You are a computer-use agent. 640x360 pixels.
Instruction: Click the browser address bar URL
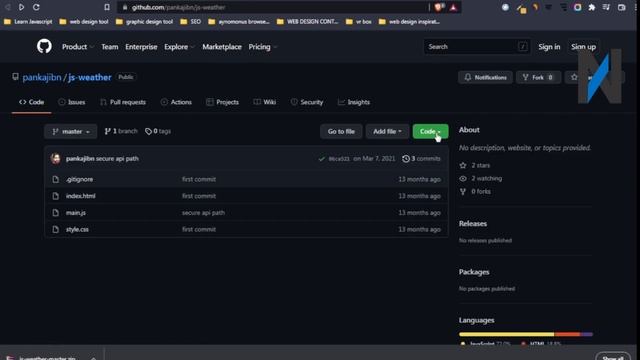(178, 7)
